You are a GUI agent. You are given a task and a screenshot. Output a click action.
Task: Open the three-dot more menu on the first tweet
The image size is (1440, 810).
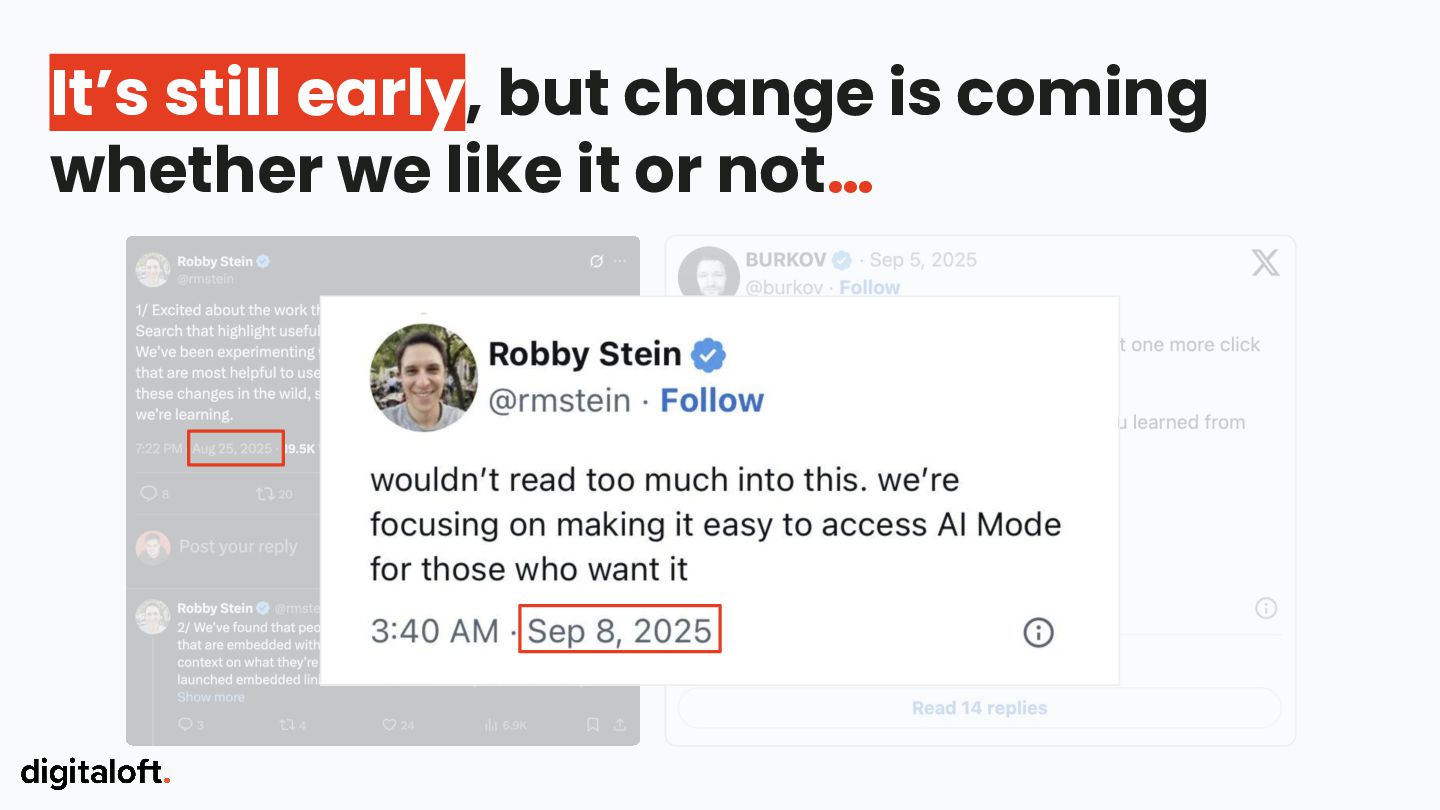click(620, 261)
